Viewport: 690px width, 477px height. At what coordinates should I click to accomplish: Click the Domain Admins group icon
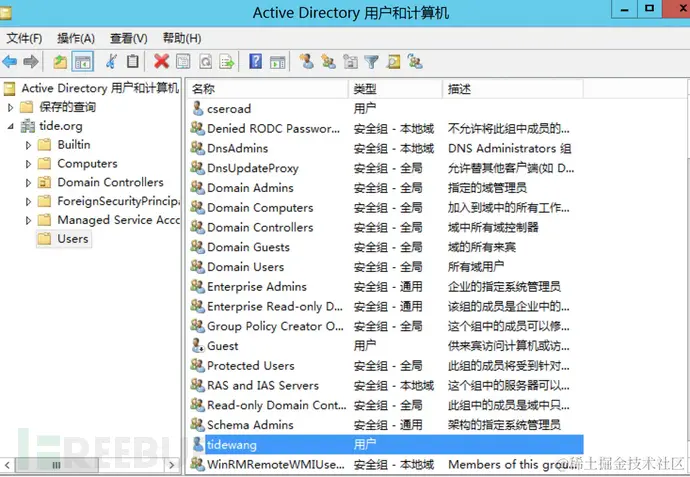198,187
